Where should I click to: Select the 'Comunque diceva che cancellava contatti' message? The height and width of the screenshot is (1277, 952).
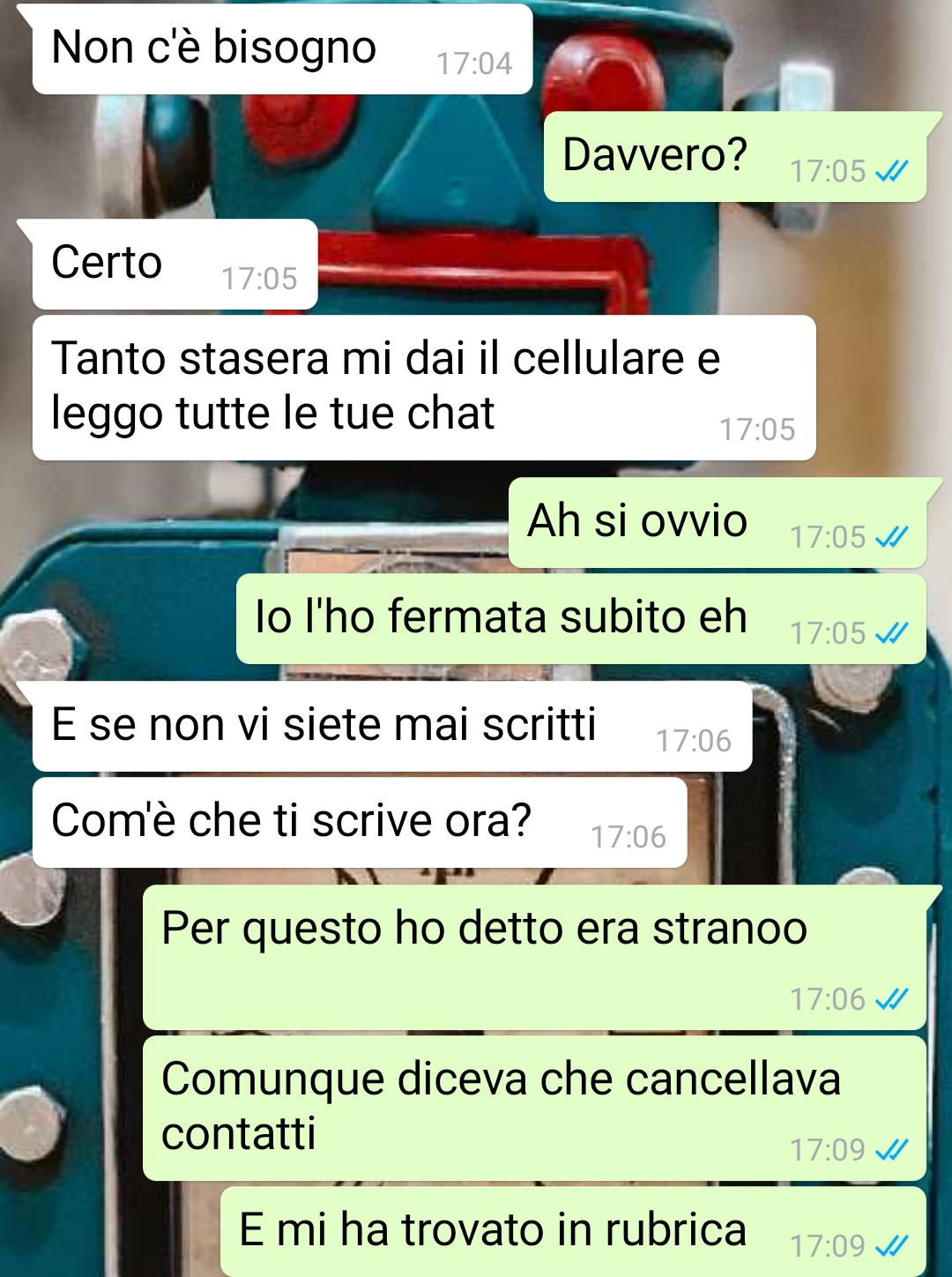[534, 1109]
